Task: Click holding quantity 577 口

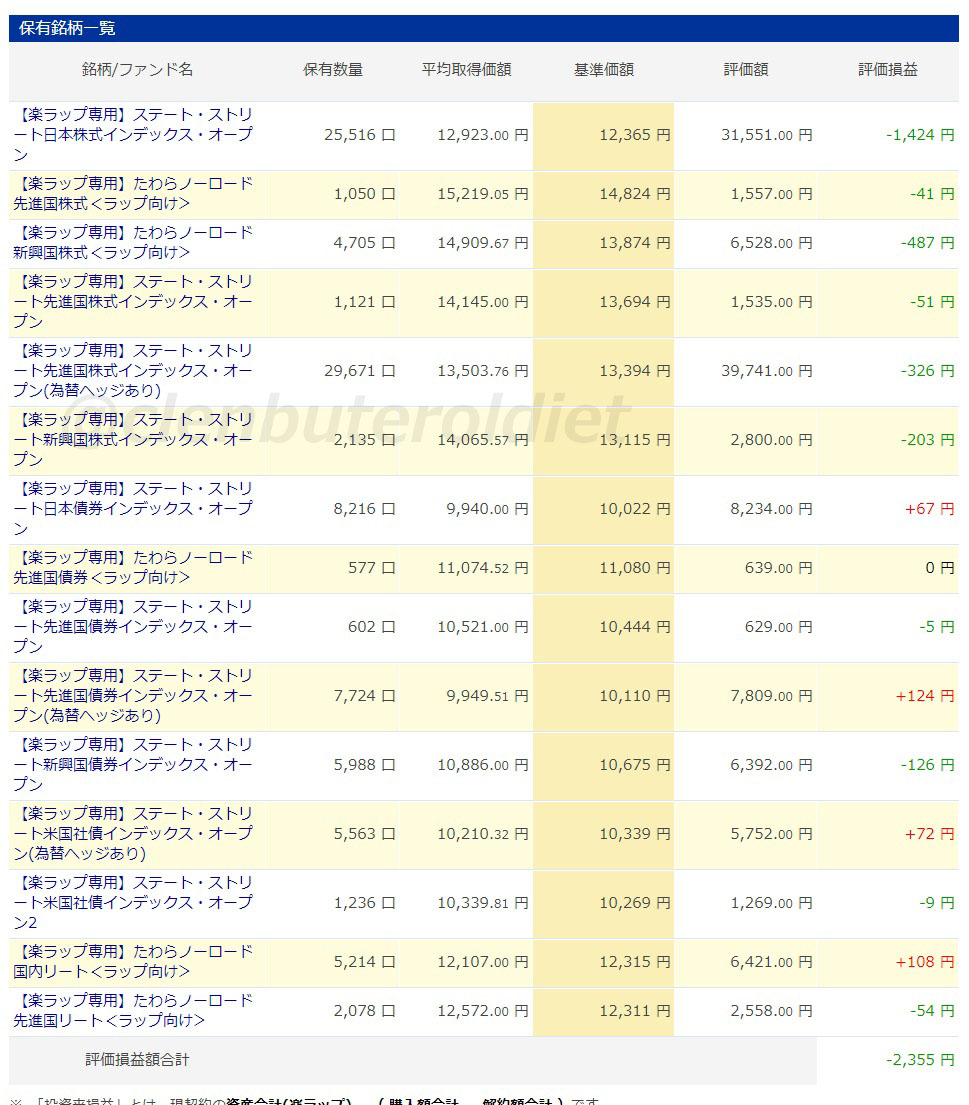Action: 371,567
